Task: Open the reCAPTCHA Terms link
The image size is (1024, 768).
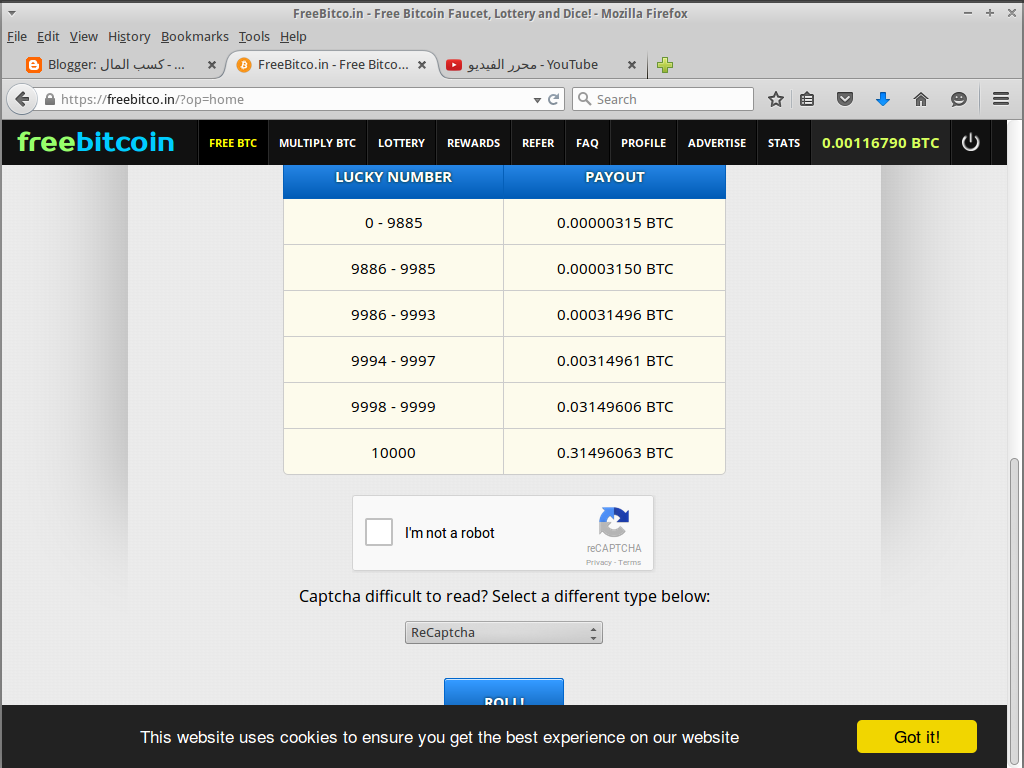Action: (x=630, y=562)
